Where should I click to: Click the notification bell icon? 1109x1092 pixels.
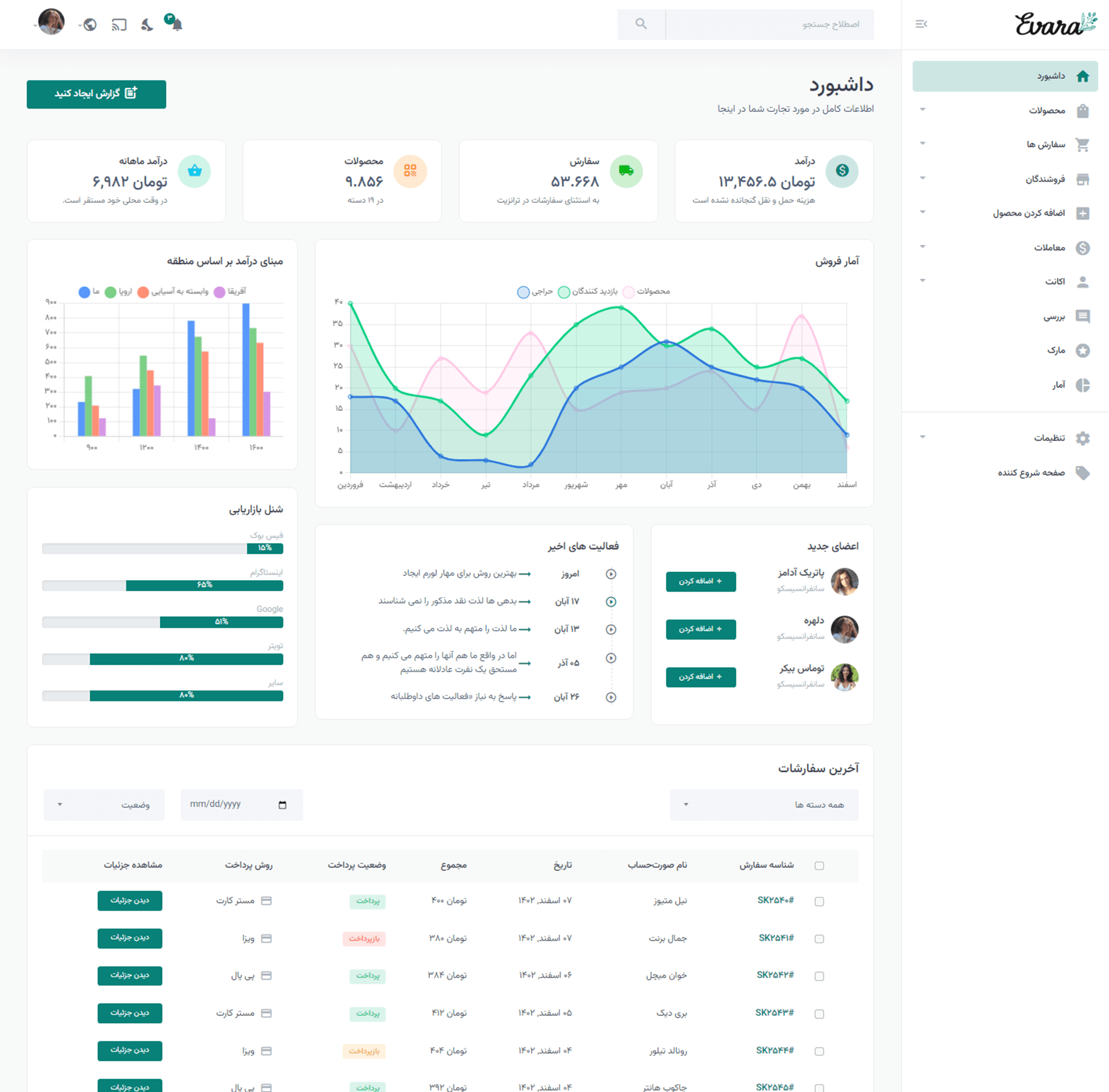click(x=177, y=24)
